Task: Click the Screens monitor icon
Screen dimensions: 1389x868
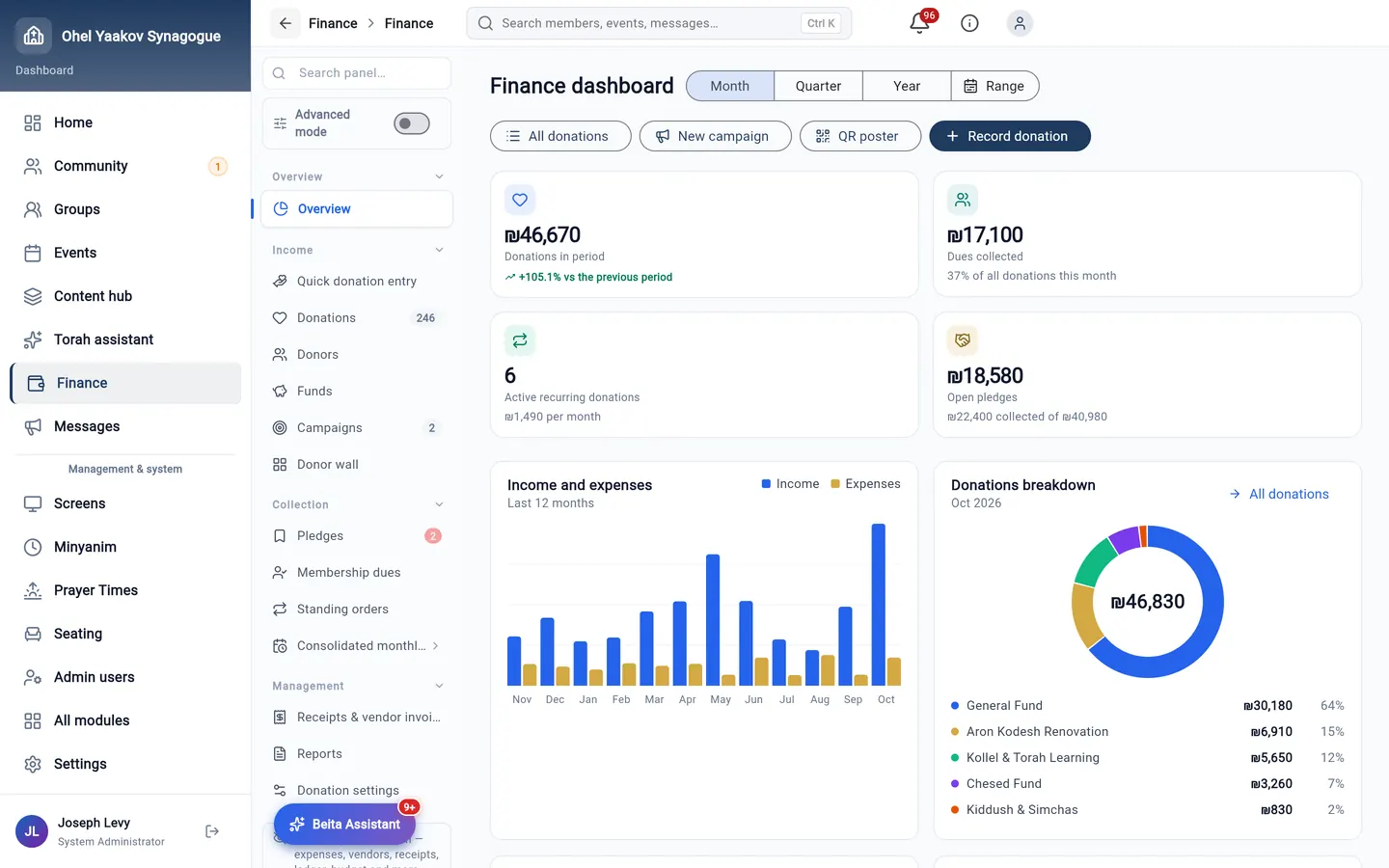Action: point(33,503)
